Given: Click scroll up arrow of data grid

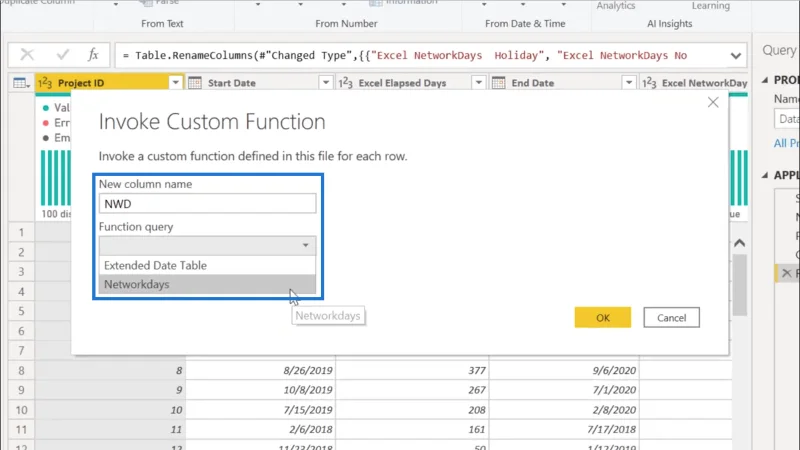Looking at the screenshot, I should 739,243.
